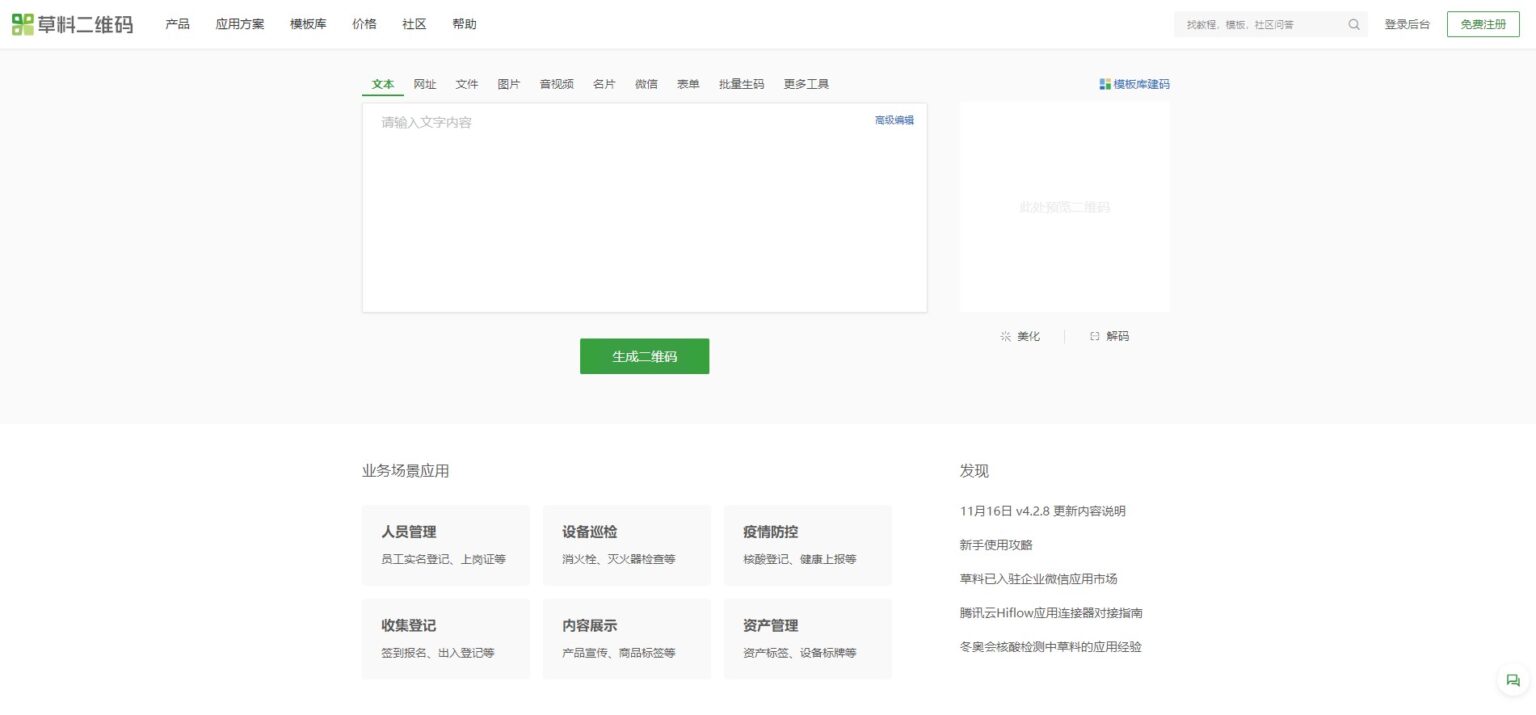
Task: Open 模板库建码 grid icon link
Action: [1105, 84]
